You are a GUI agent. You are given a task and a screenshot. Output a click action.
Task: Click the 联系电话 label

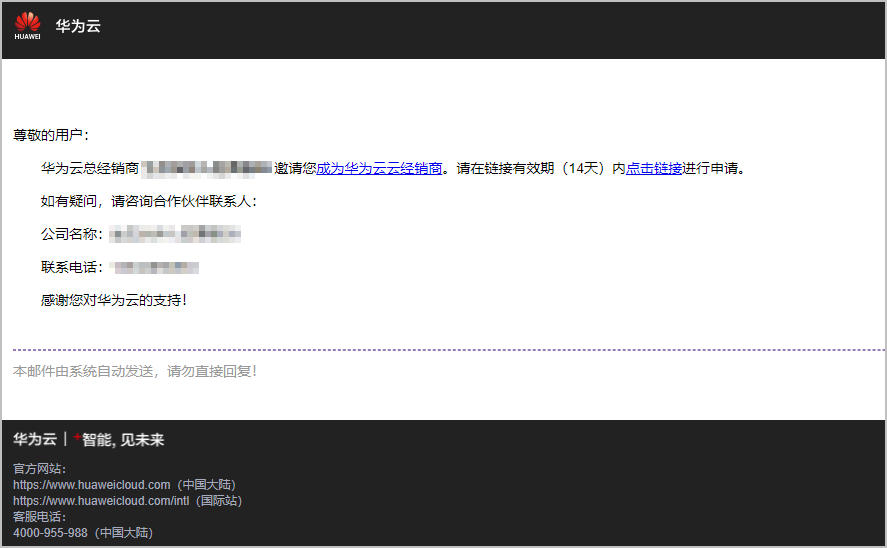pyautogui.click(x=72, y=267)
